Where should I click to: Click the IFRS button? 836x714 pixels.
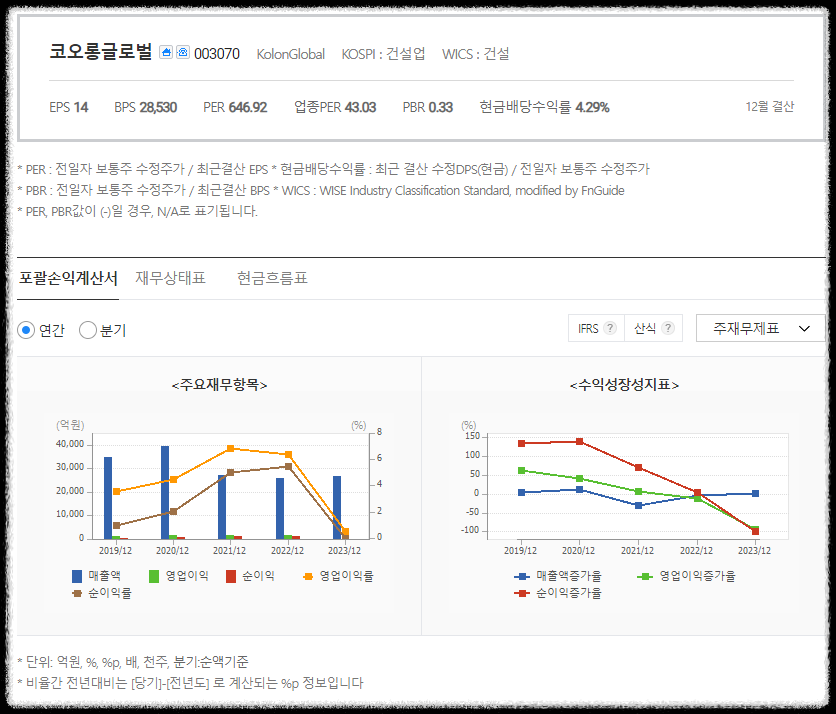coord(596,328)
